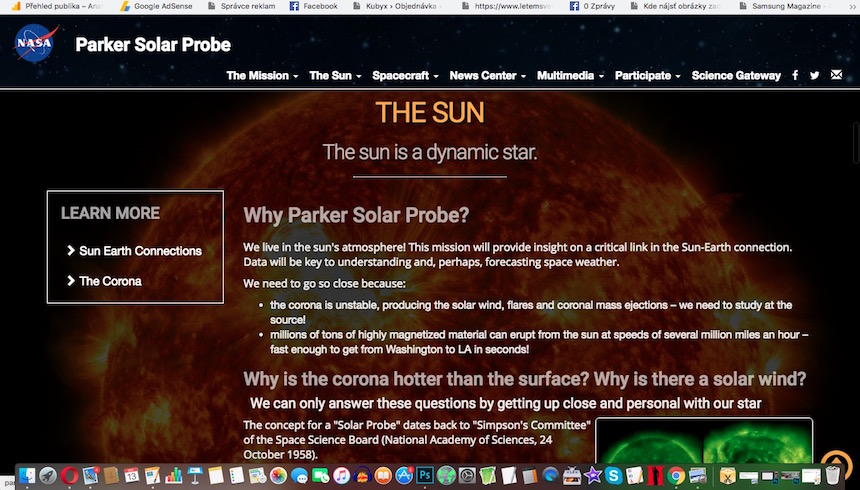860x490 pixels.
Task: Click the email envelope icon in the navbar
Action: pos(836,75)
